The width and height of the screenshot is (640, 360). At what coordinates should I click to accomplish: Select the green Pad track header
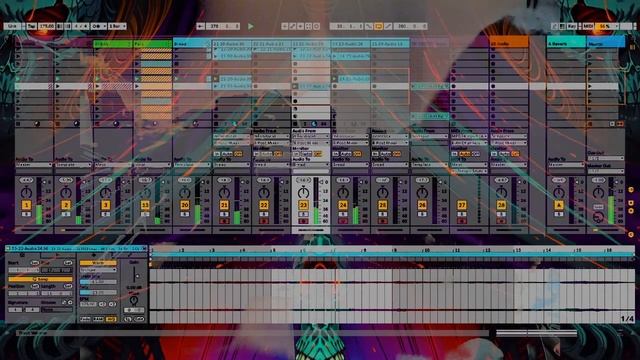point(152,44)
